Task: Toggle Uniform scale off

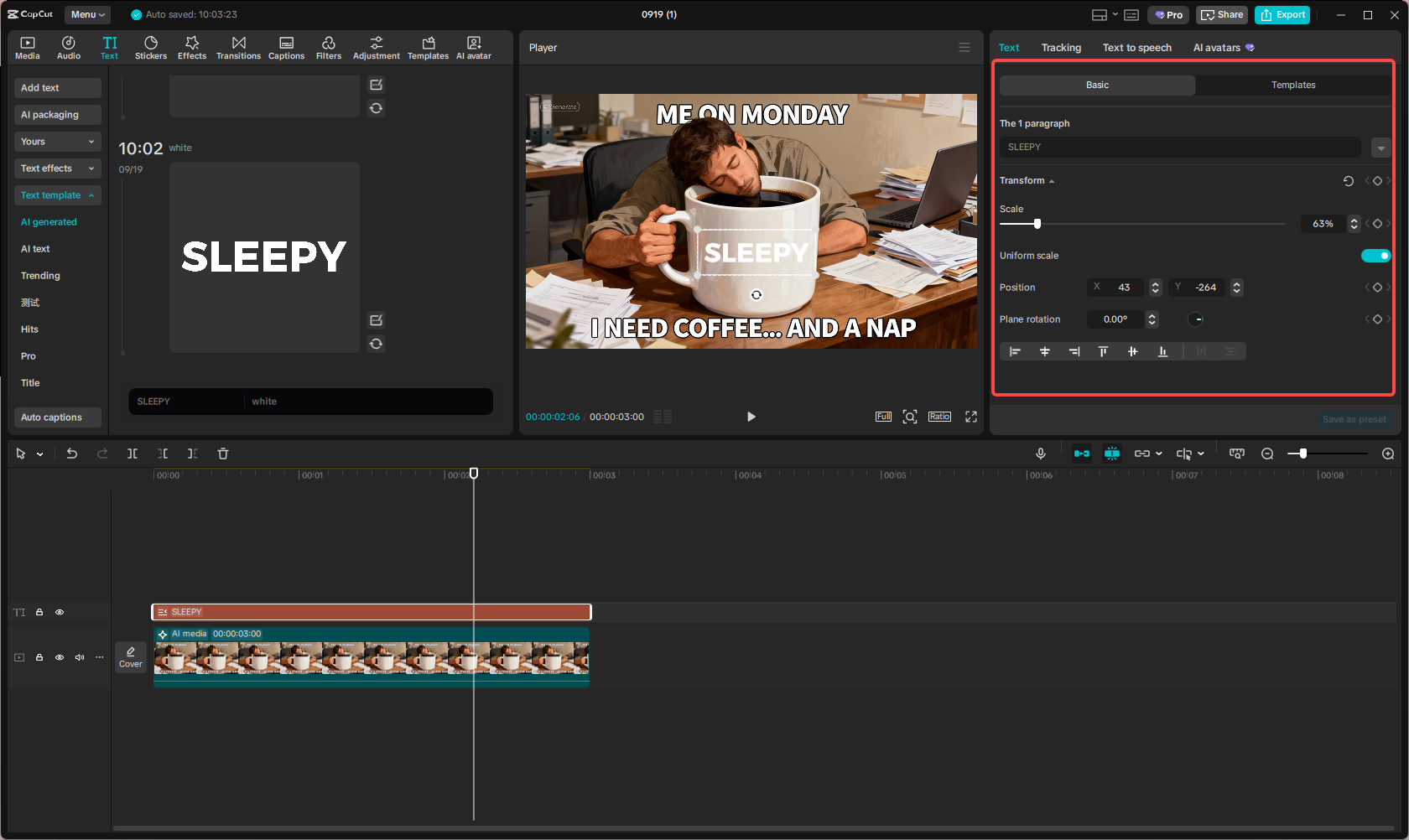Action: coord(1375,255)
